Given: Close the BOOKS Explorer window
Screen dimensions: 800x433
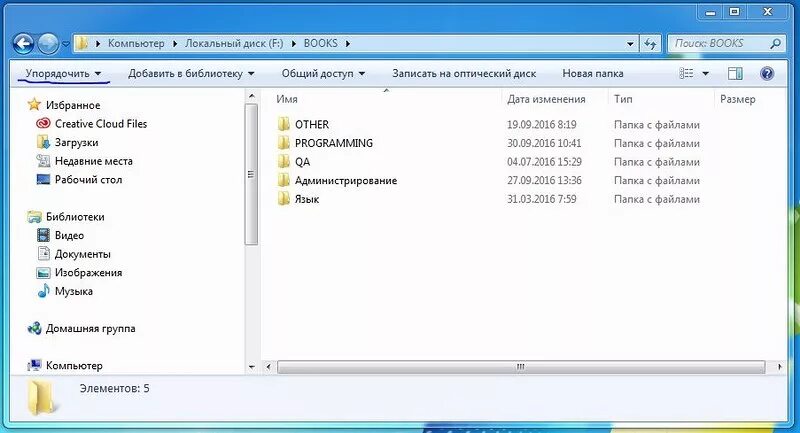Looking at the screenshot, I should (x=767, y=12).
